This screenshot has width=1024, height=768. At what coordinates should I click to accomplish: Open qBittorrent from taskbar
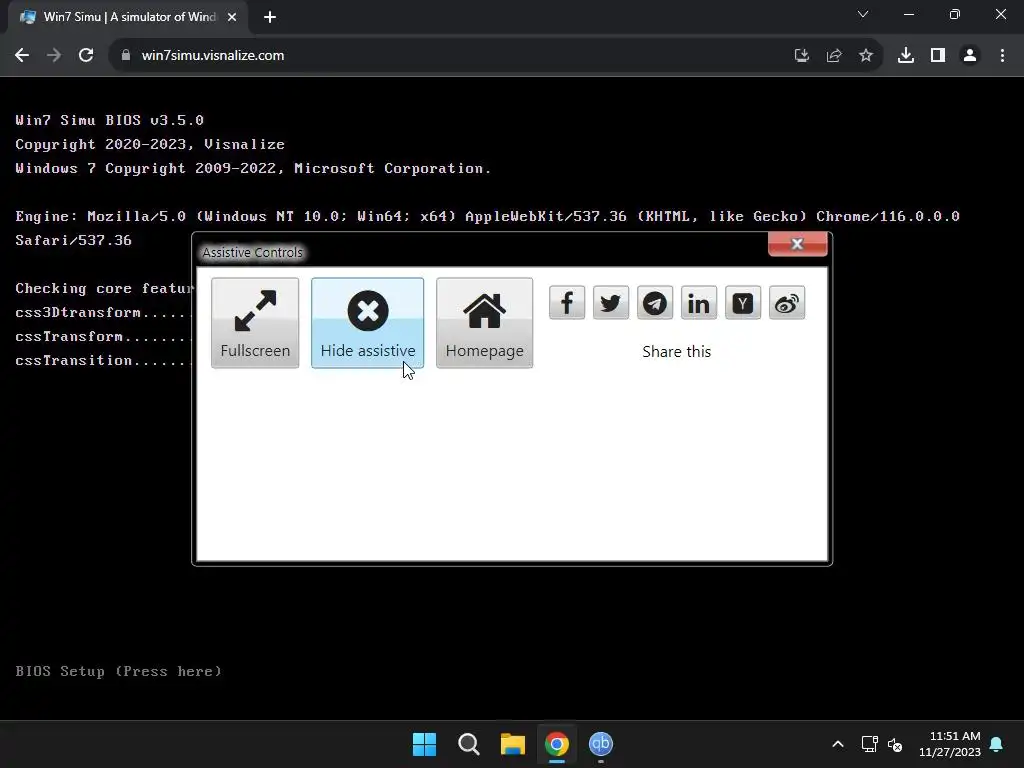(601, 744)
